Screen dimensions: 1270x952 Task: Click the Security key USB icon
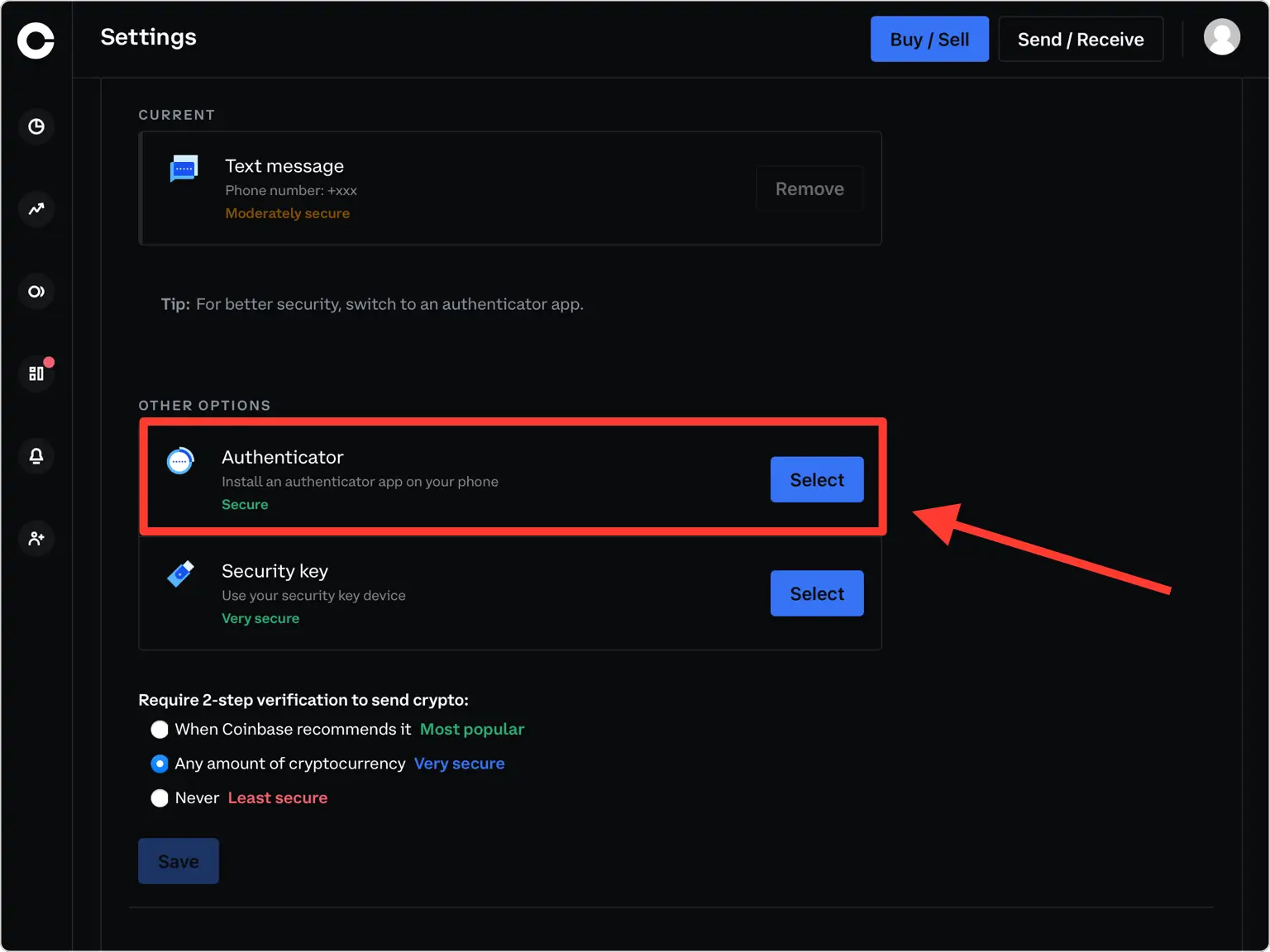click(x=180, y=574)
